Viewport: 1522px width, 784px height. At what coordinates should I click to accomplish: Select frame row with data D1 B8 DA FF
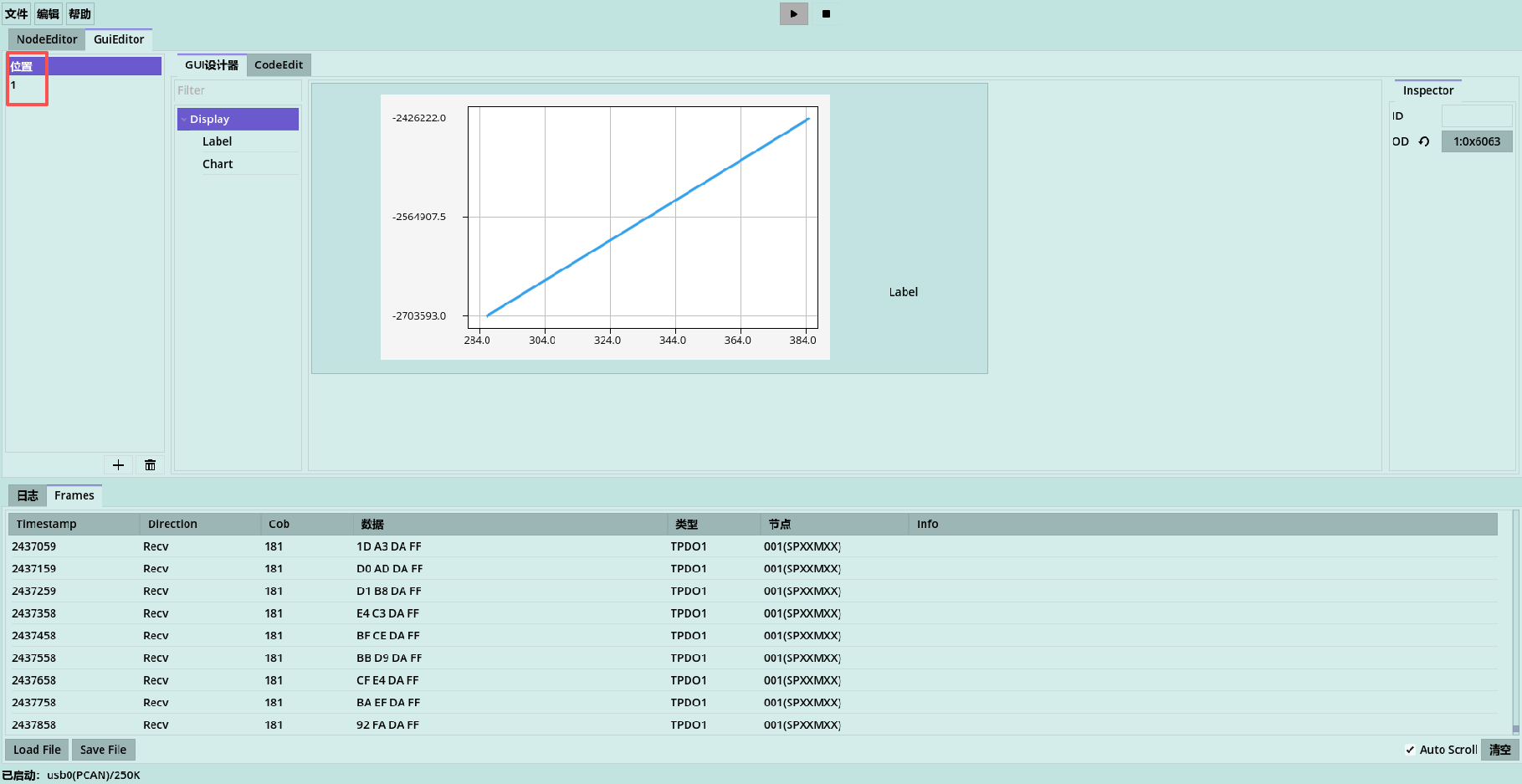click(x=753, y=591)
